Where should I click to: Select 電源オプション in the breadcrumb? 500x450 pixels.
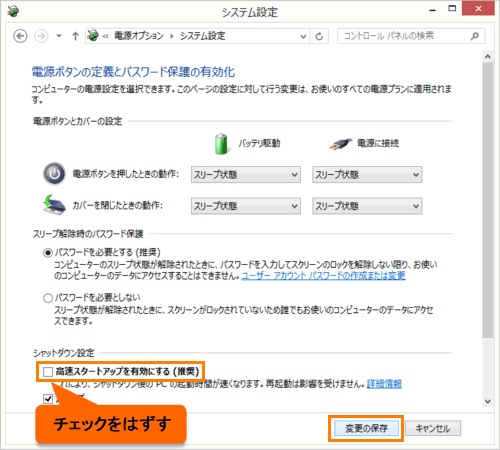pos(139,36)
